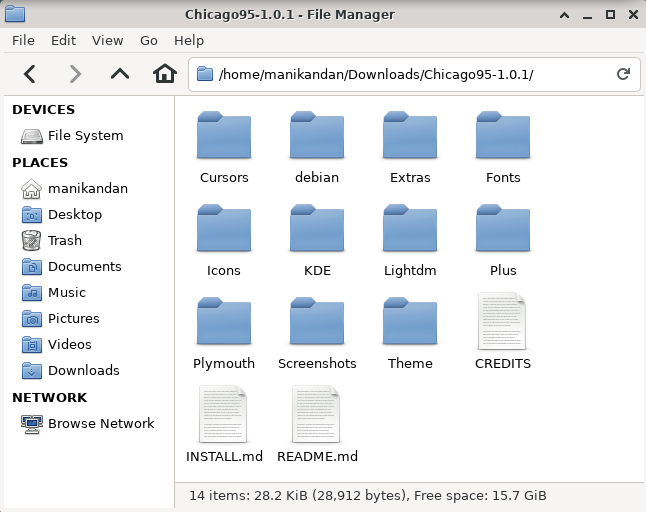Open the View menu
The image size is (646, 512).
click(x=107, y=40)
